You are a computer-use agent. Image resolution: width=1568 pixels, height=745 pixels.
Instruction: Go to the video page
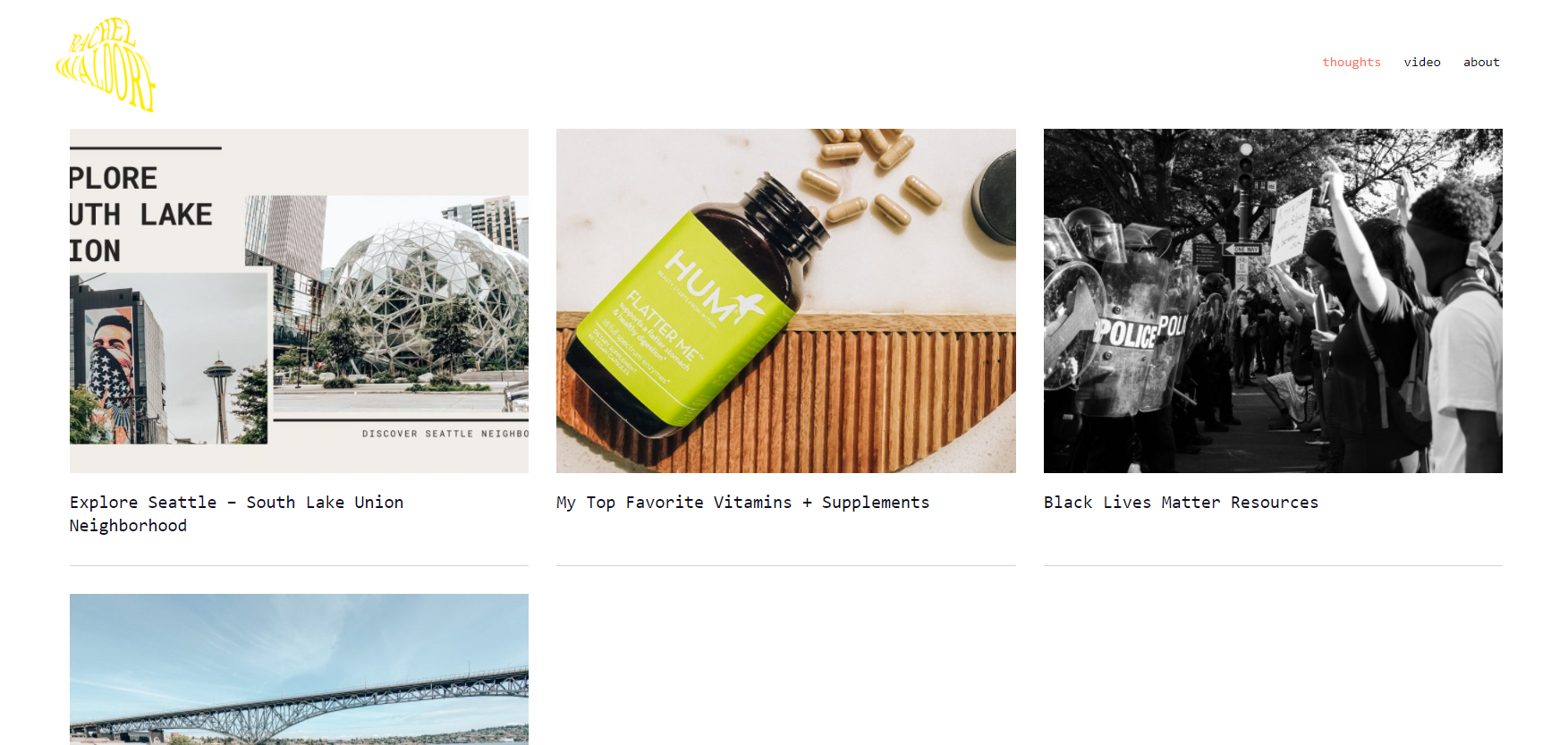click(x=1421, y=62)
